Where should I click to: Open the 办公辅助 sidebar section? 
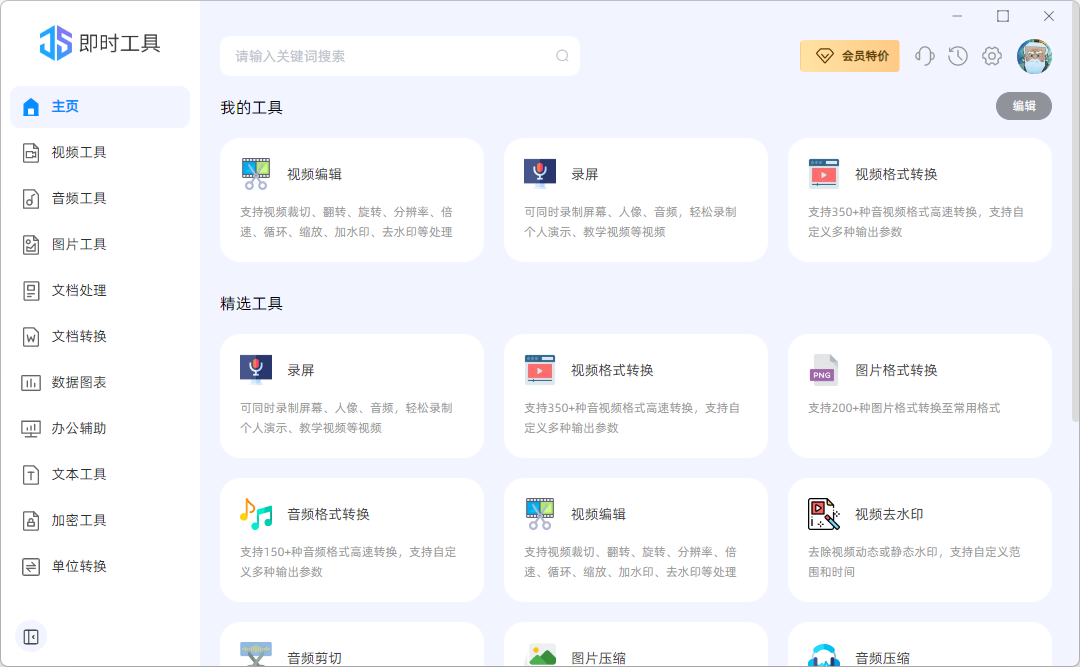100,429
